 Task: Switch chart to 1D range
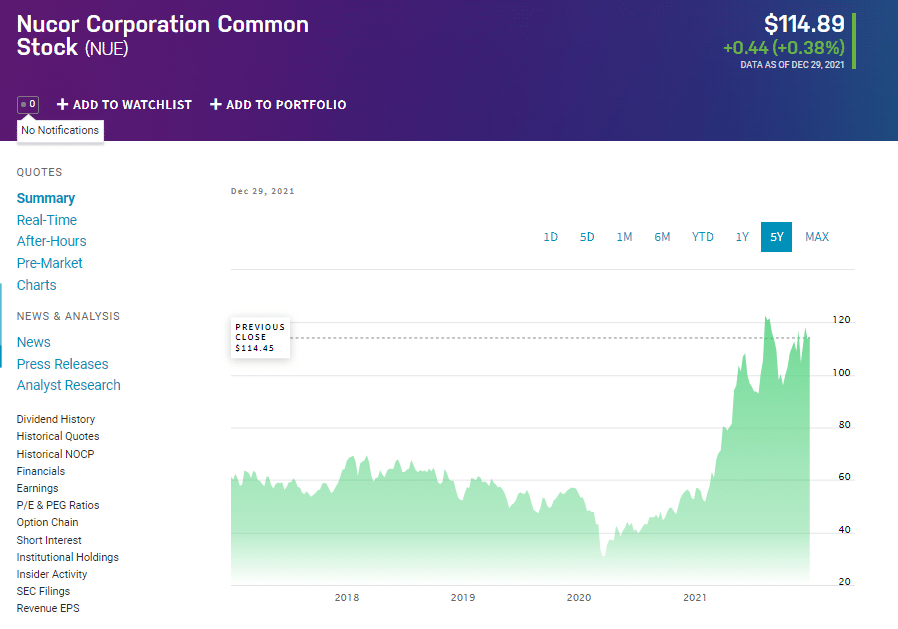(550, 237)
